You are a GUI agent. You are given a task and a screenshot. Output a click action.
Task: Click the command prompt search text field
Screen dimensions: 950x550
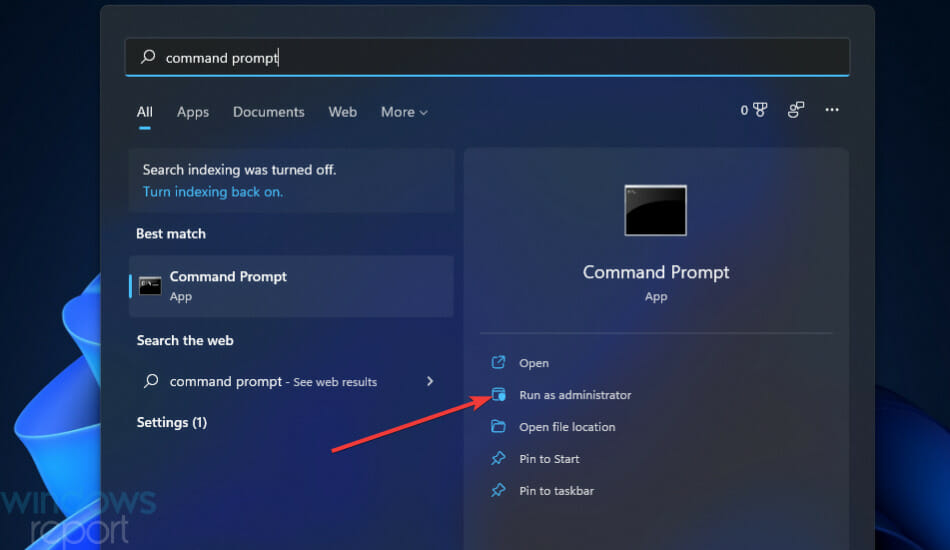tap(487, 58)
